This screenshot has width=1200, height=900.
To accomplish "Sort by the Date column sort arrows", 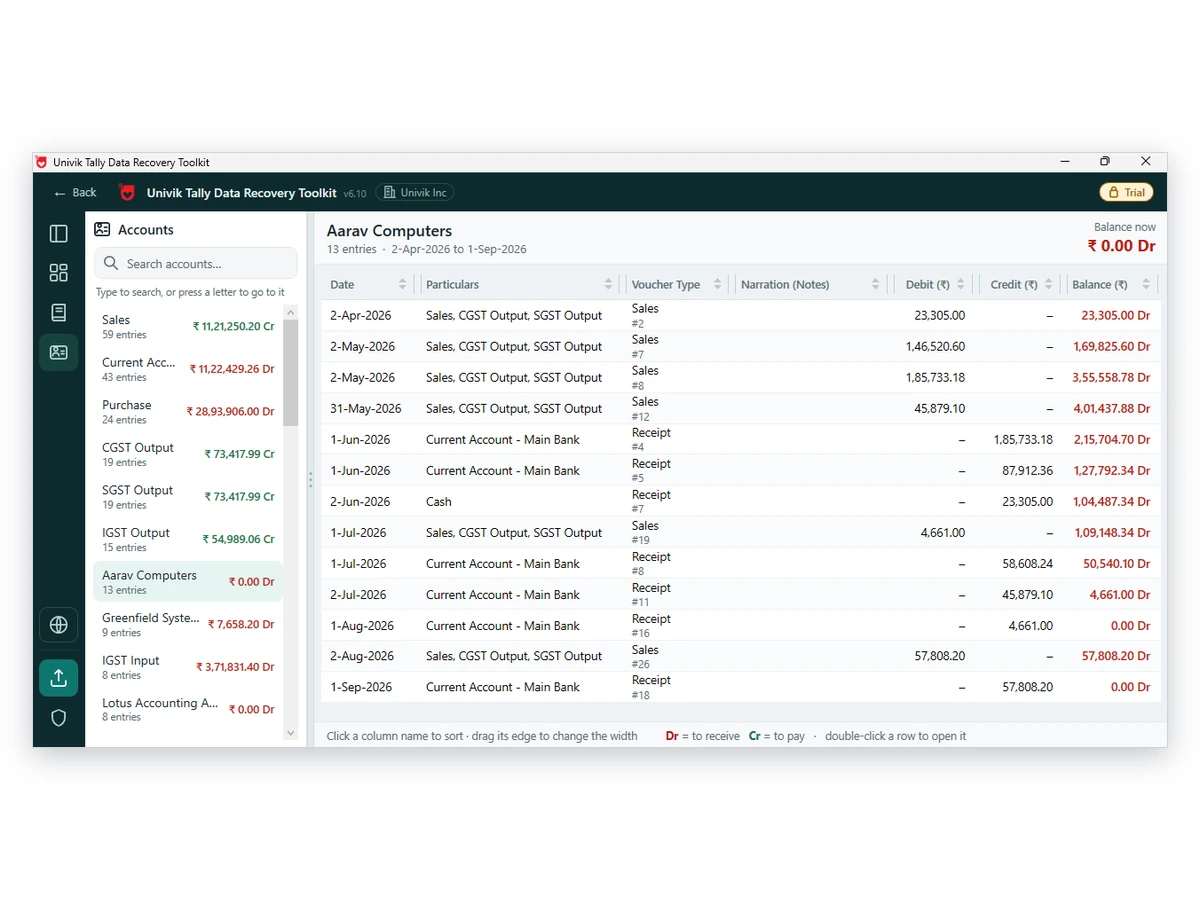I will 403,285.
